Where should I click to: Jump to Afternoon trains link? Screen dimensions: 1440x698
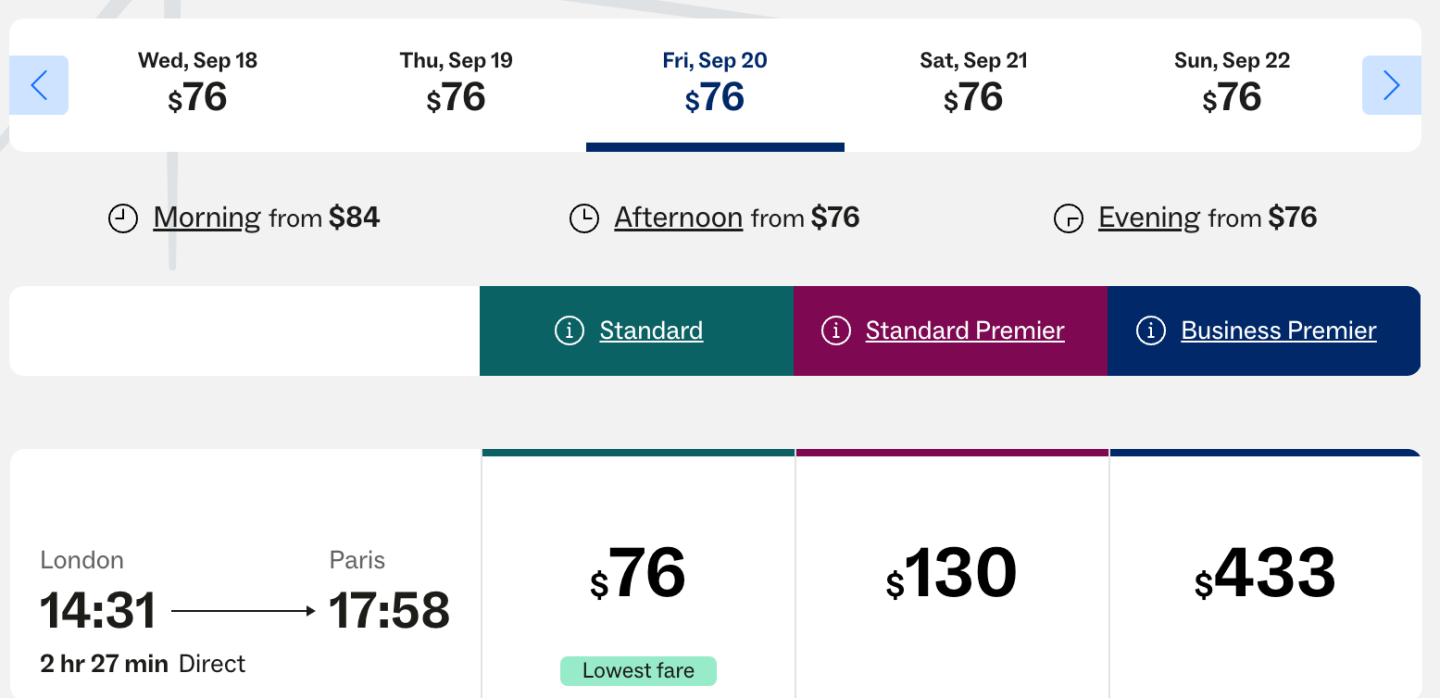(678, 217)
